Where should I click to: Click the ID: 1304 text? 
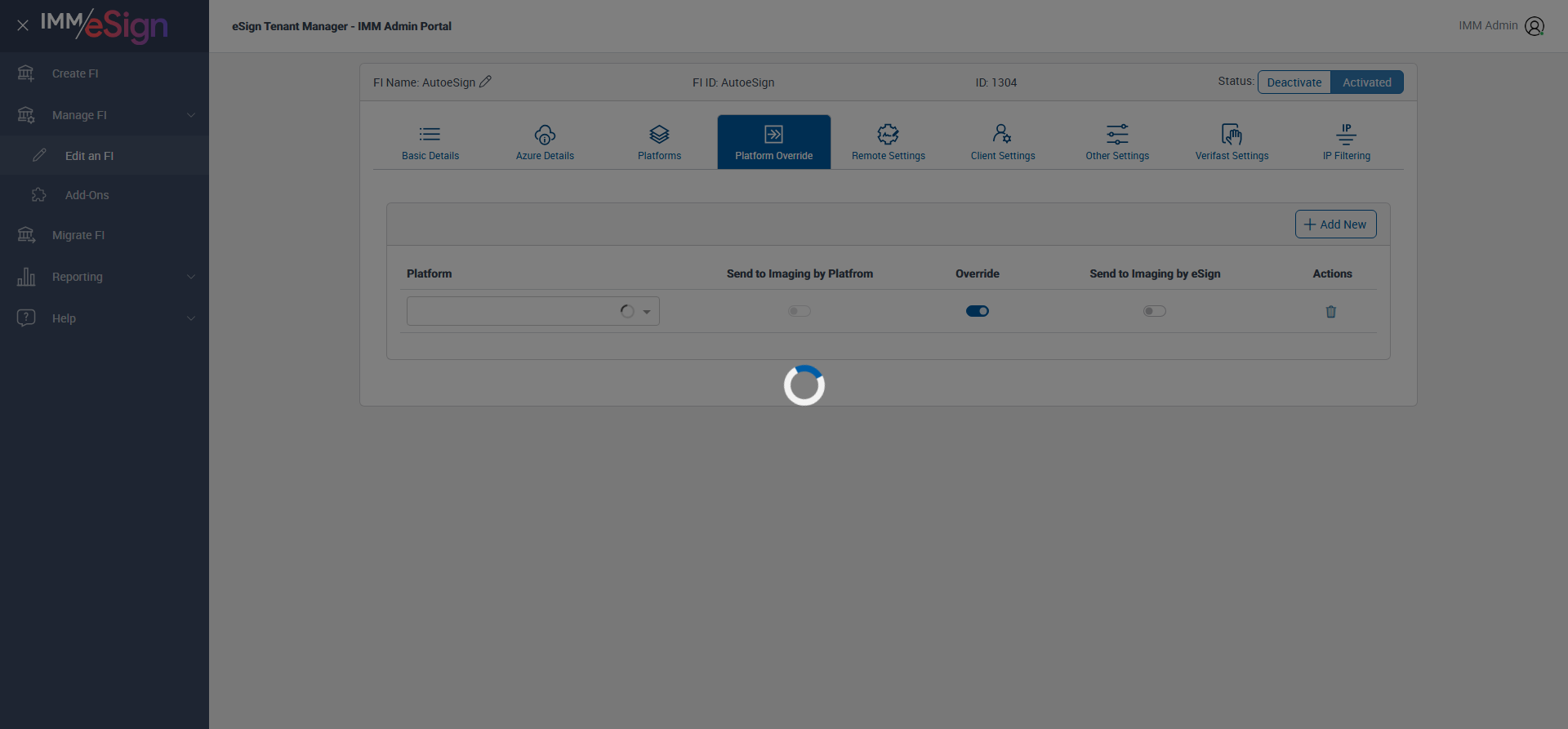pyautogui.click(x=996, y=82)
